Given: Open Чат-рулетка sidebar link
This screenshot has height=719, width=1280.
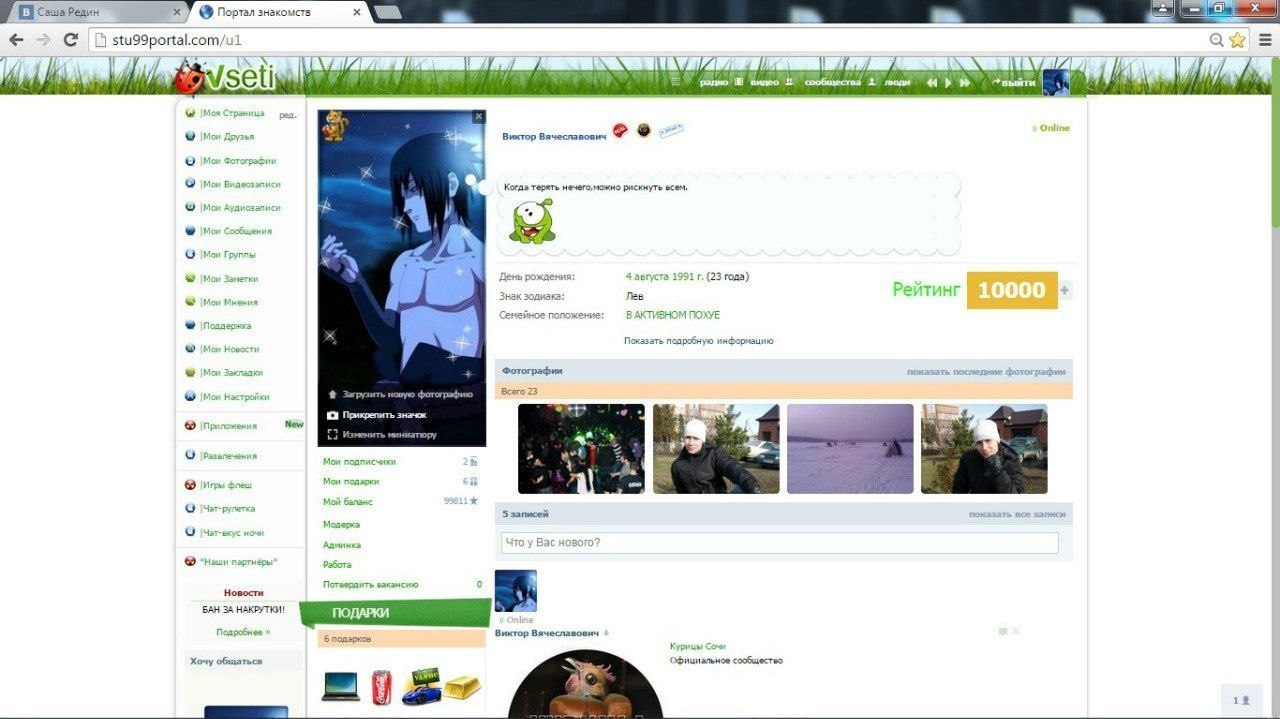Looking at the screenshot, I should (228, 509).
